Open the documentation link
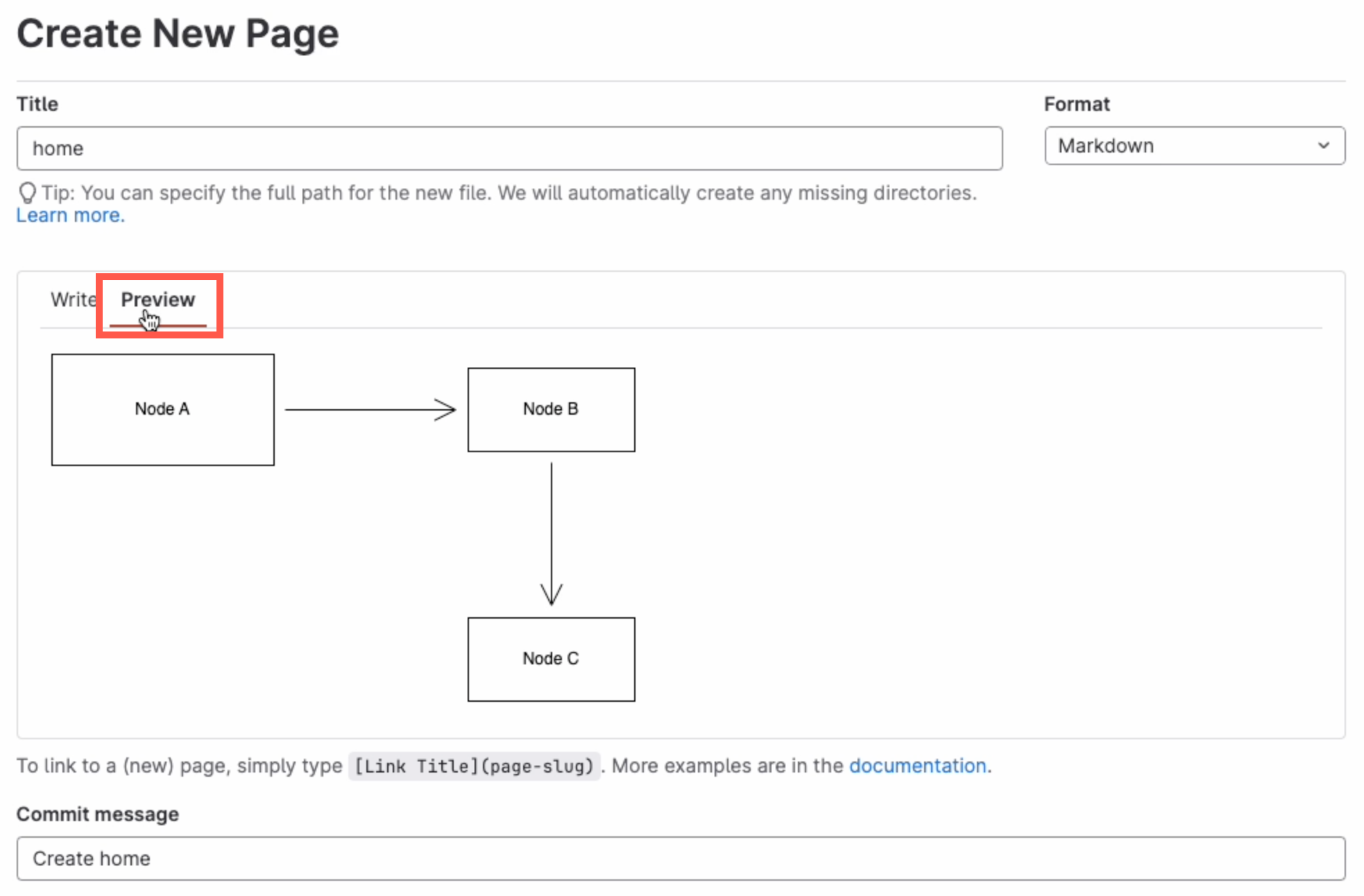1364x896 pixels. point(917,766)
